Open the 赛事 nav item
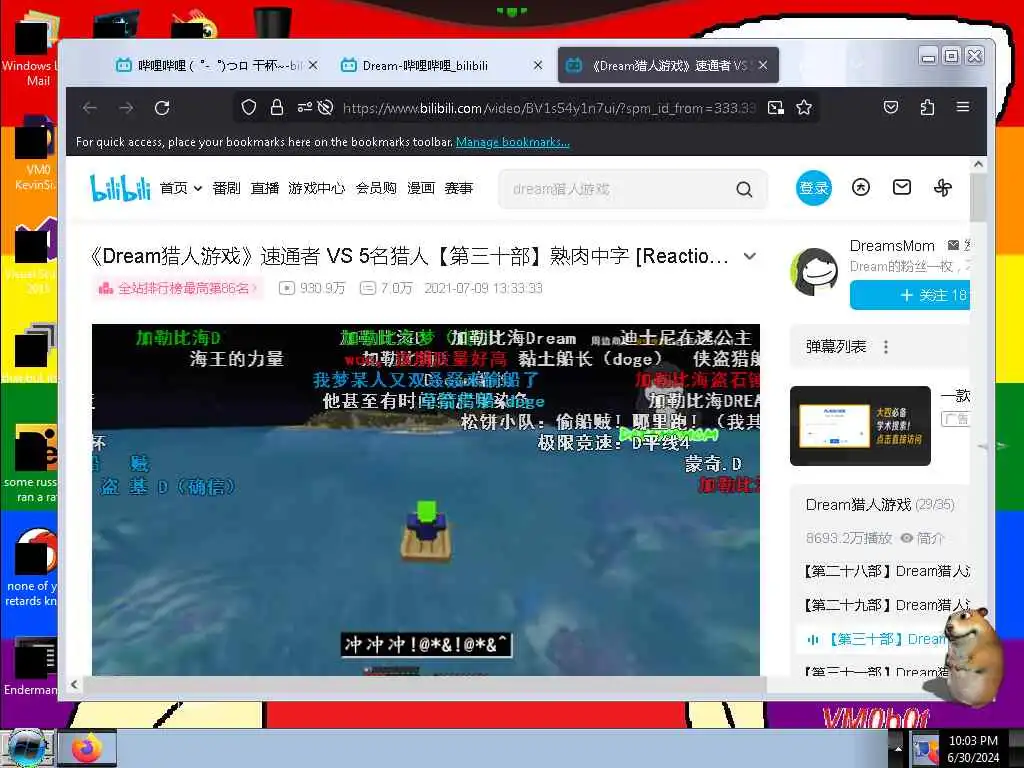Viewport: 1024px width, 768px height. coord(458,189)
